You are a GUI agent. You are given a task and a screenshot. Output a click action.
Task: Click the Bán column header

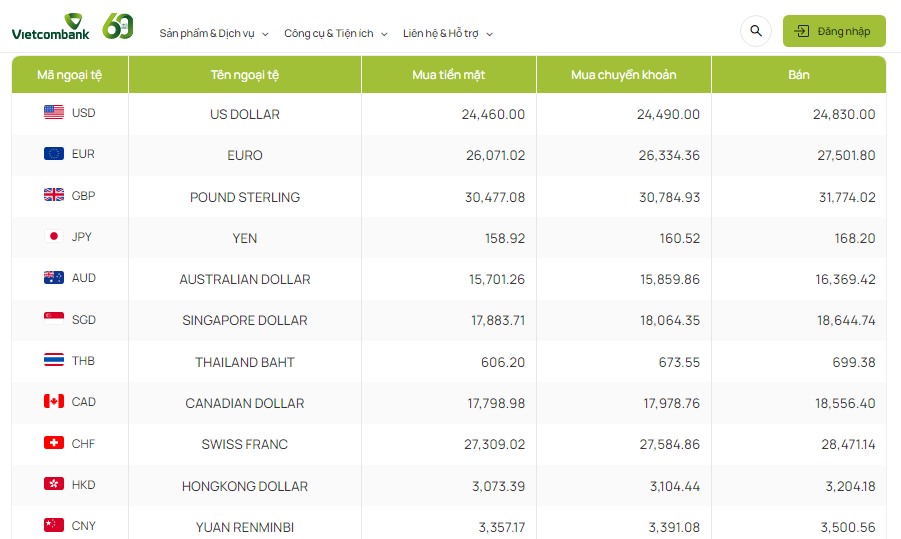coord(798,75)
